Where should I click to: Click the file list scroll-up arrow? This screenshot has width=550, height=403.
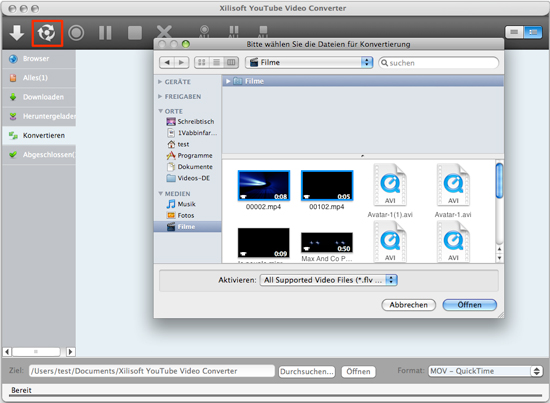point(499,249)
